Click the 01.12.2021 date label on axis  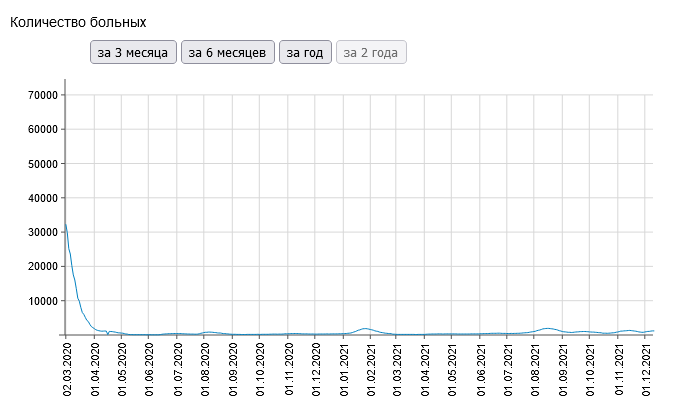[x=646, y=370]
